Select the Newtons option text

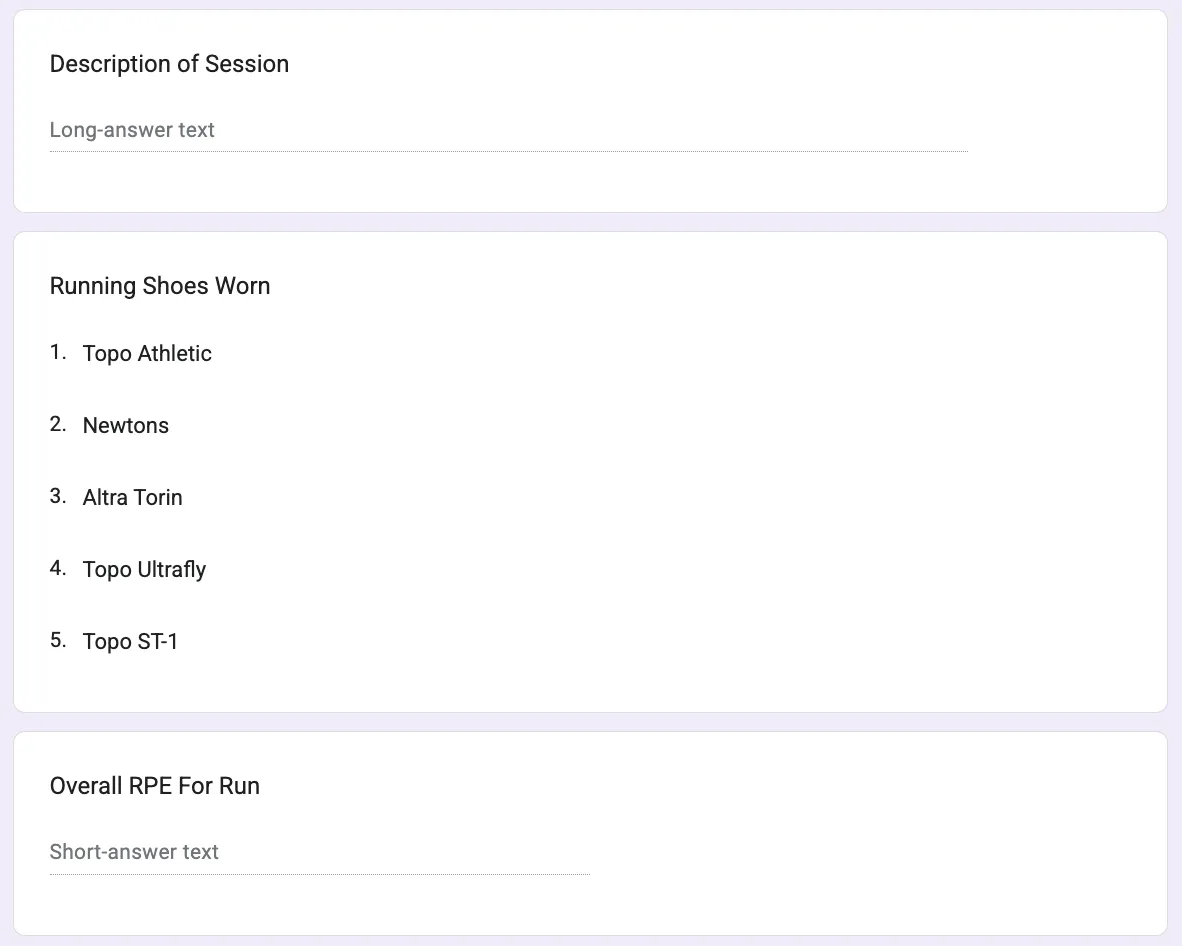126,425
